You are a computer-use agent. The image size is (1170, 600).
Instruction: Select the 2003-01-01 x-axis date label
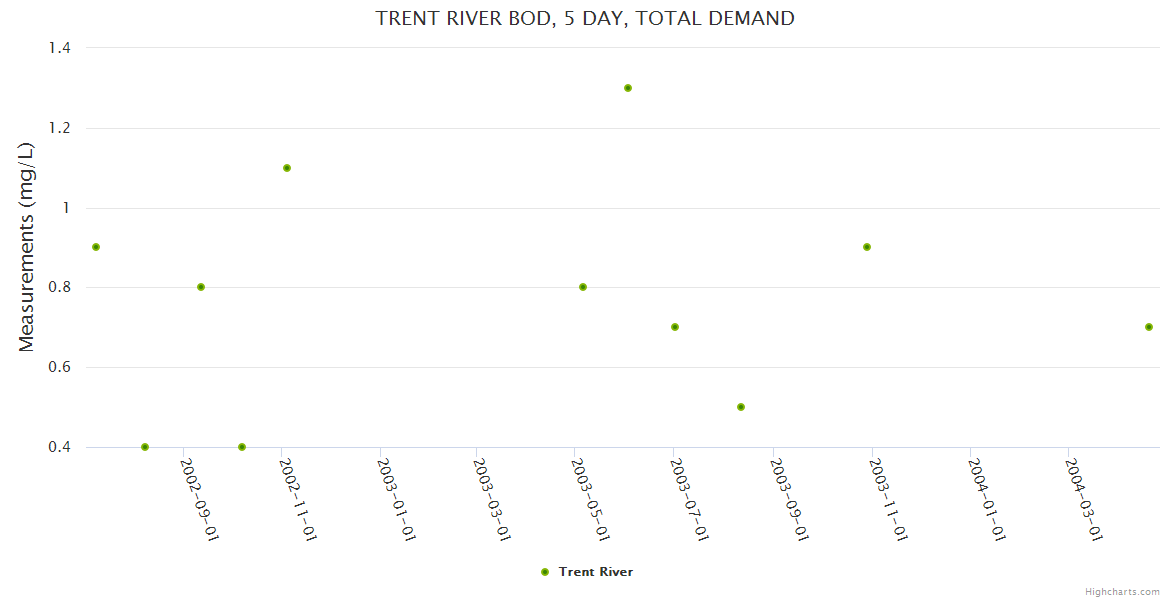point(396,499)
